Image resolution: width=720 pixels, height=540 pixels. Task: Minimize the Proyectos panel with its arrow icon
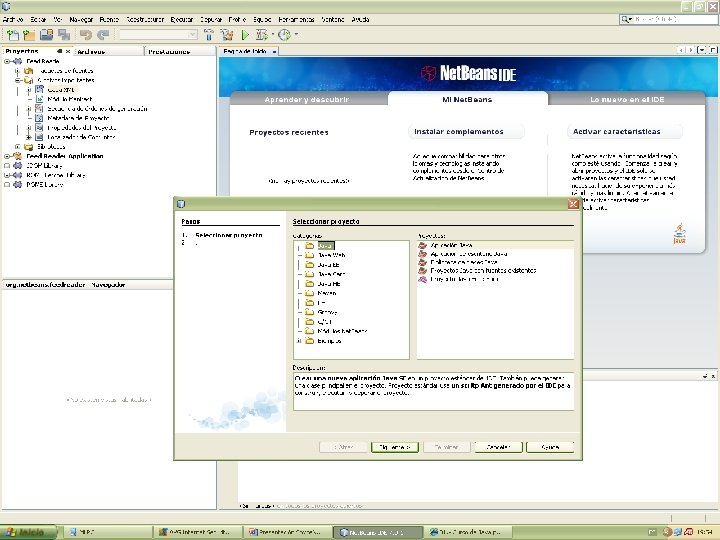[59, 51]
